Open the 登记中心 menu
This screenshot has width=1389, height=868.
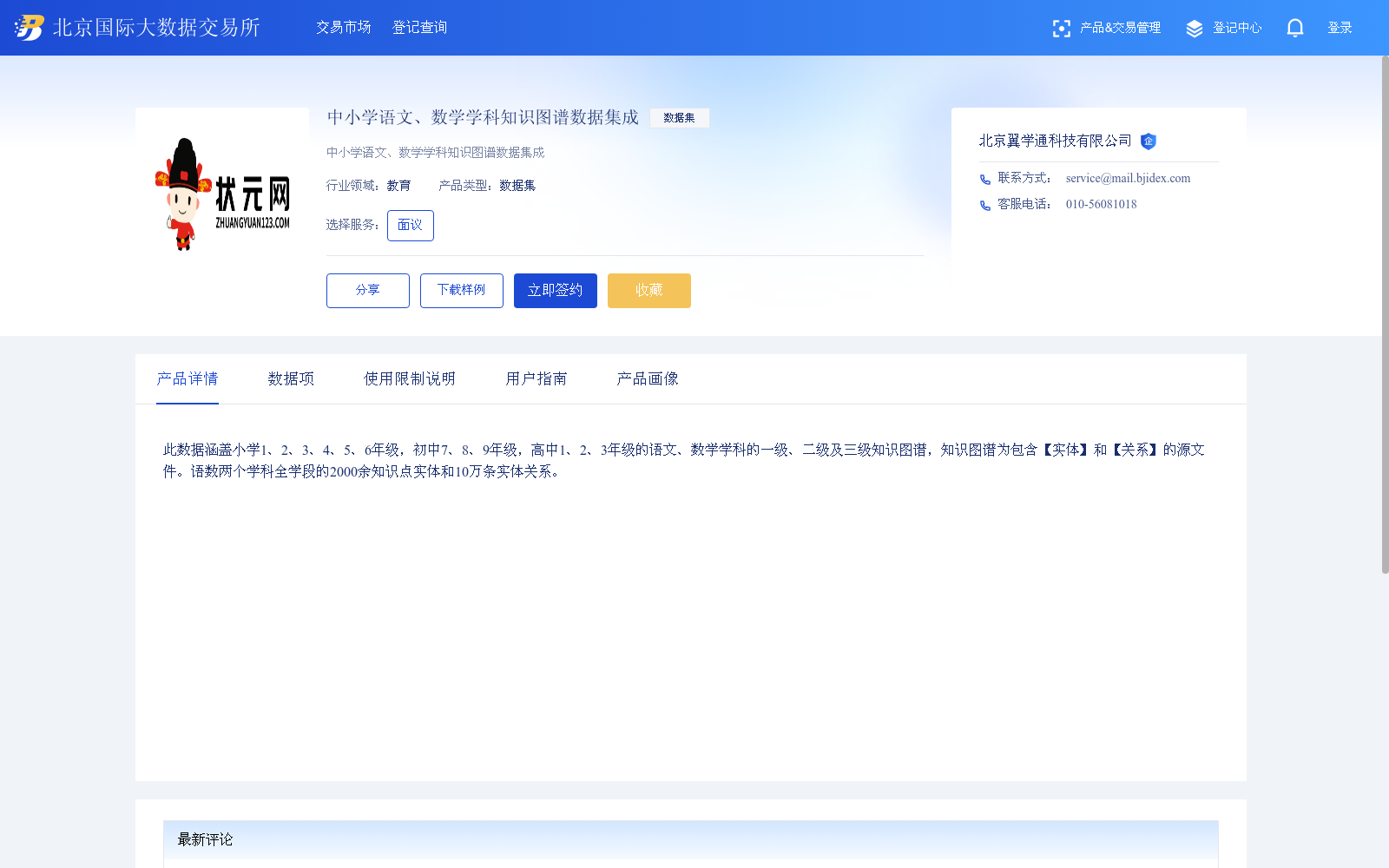click(x=1236, y=27)
